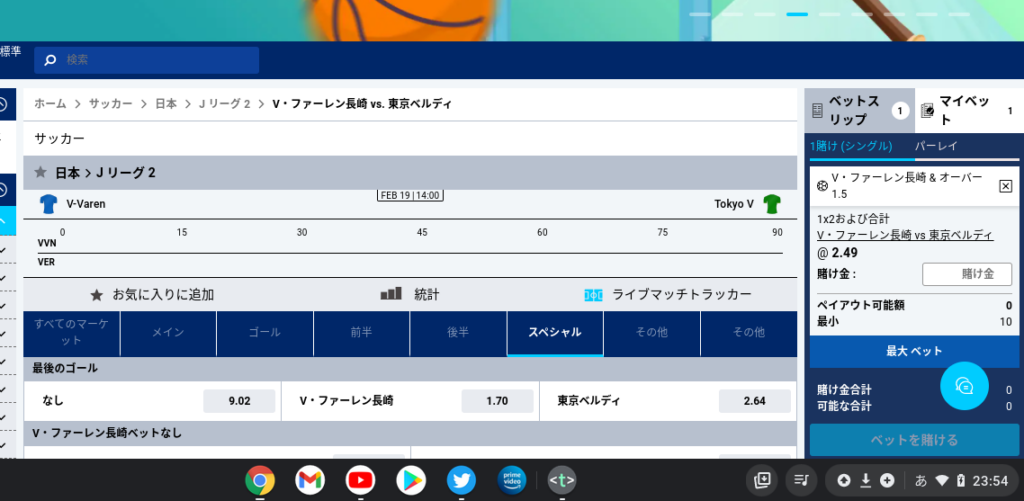Select パーレイ bet type

point(936,146)
